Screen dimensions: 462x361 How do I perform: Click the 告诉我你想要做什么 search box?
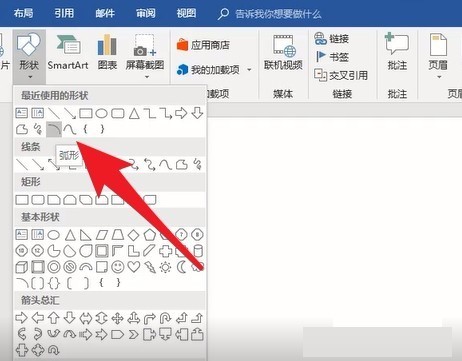[x=270, y=14]
